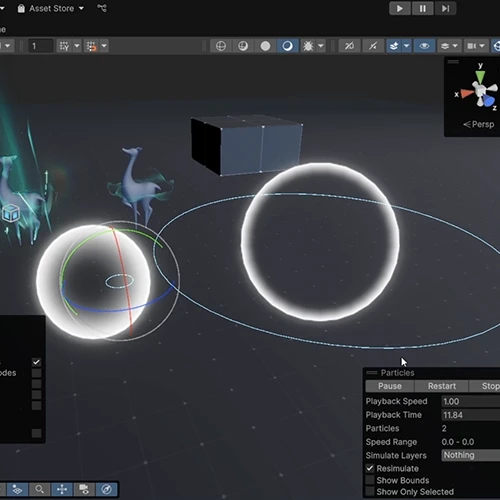Screen dimensions: 500x500
Task: Click the Particles count value 2
Action: [444, 428]
